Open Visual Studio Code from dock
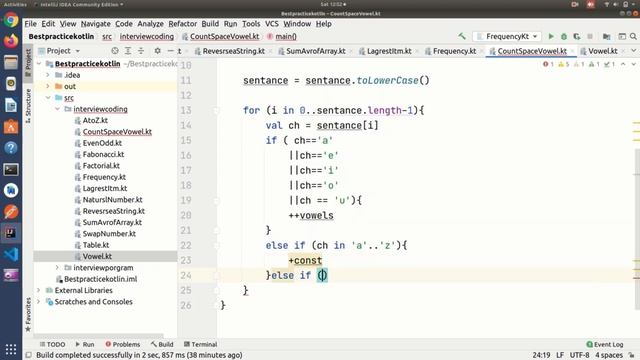Screen dimensions: 640x360 coord(11,255)
